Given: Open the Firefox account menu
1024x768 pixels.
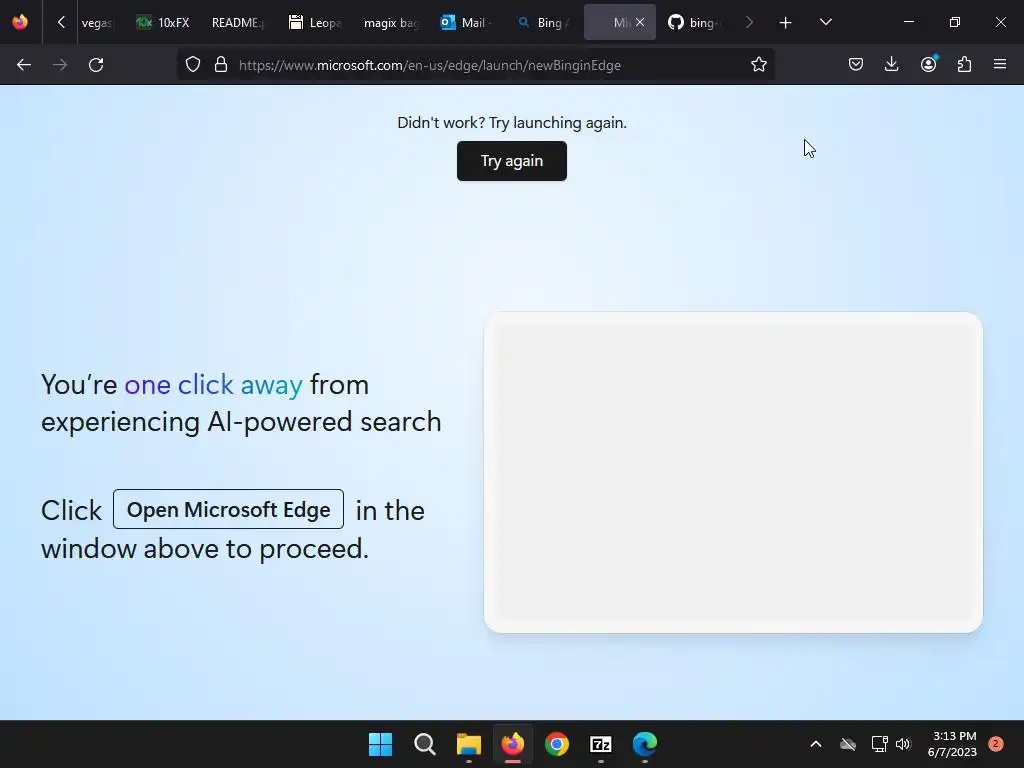Looking at the screenshot, I should 928,64.
